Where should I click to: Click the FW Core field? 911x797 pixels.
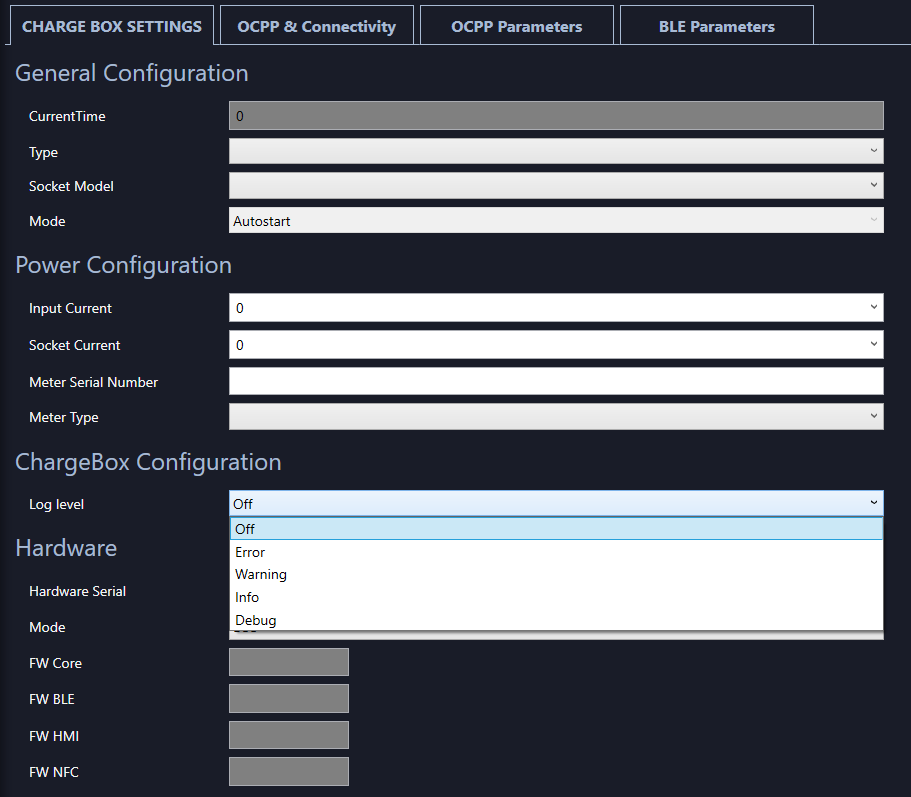[289, 662]
